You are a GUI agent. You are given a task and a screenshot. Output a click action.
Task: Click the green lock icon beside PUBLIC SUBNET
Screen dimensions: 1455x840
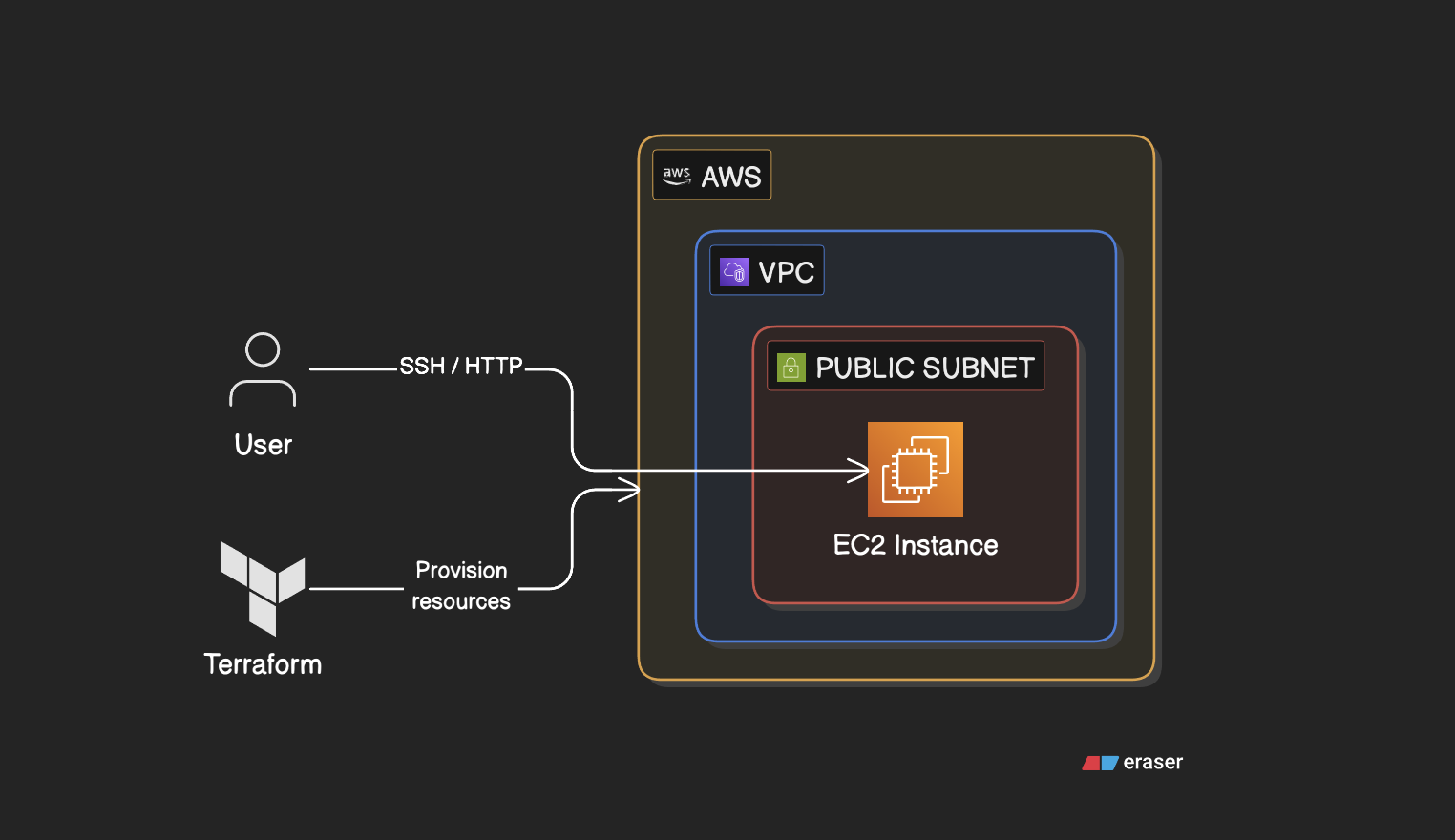pyautogui.click(x=791, y=366)
